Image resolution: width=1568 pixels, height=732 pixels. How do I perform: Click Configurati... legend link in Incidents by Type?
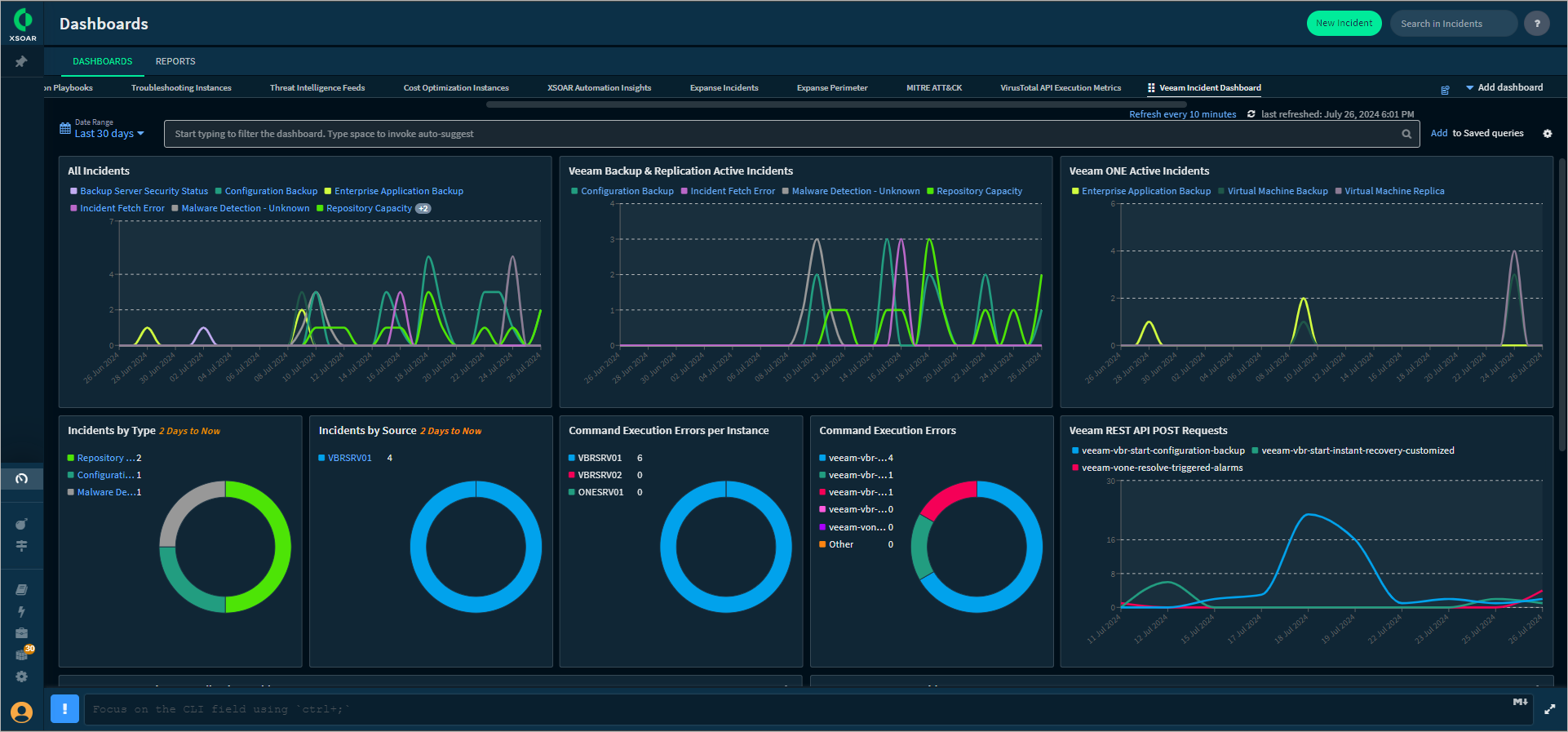click(x=106, y=475)
